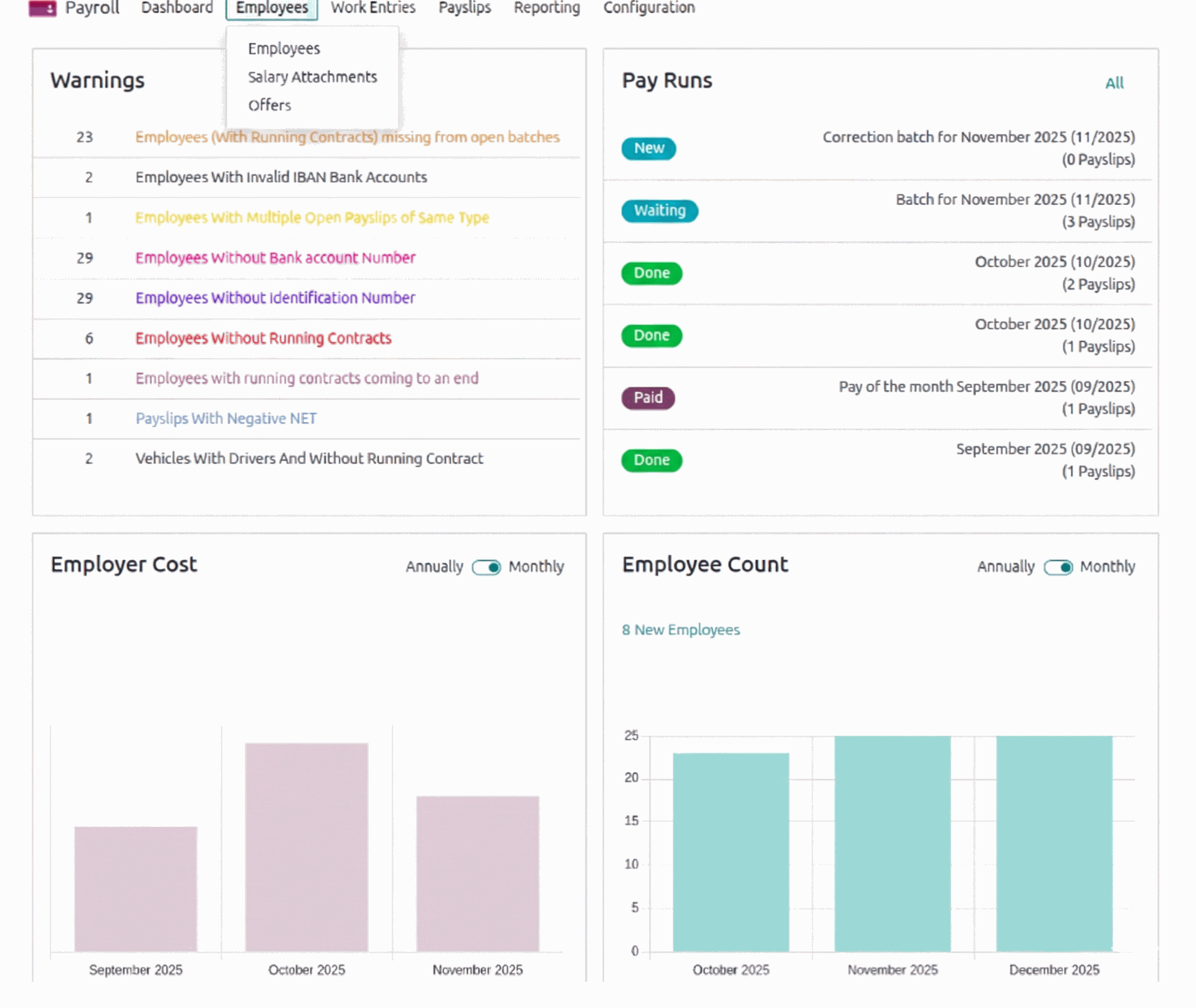This screenshot has width=1196, height=1008.
Task: Open the Employees dropdown menu
Action: 272,8
